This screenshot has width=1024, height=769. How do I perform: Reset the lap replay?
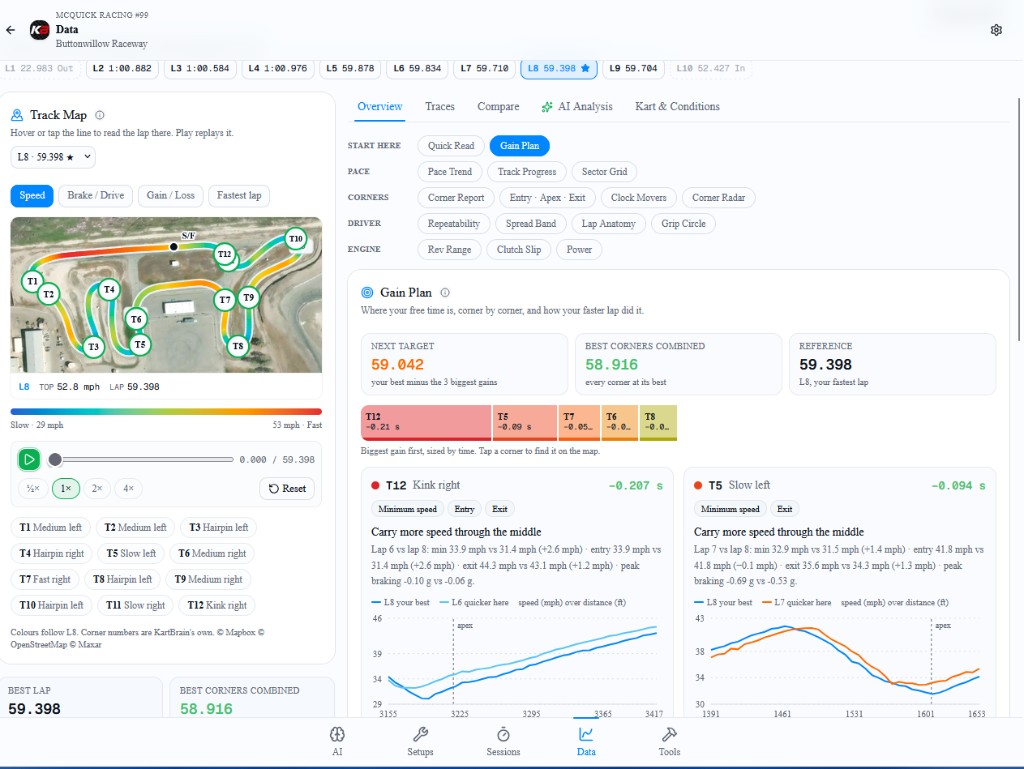click(287, 488)
